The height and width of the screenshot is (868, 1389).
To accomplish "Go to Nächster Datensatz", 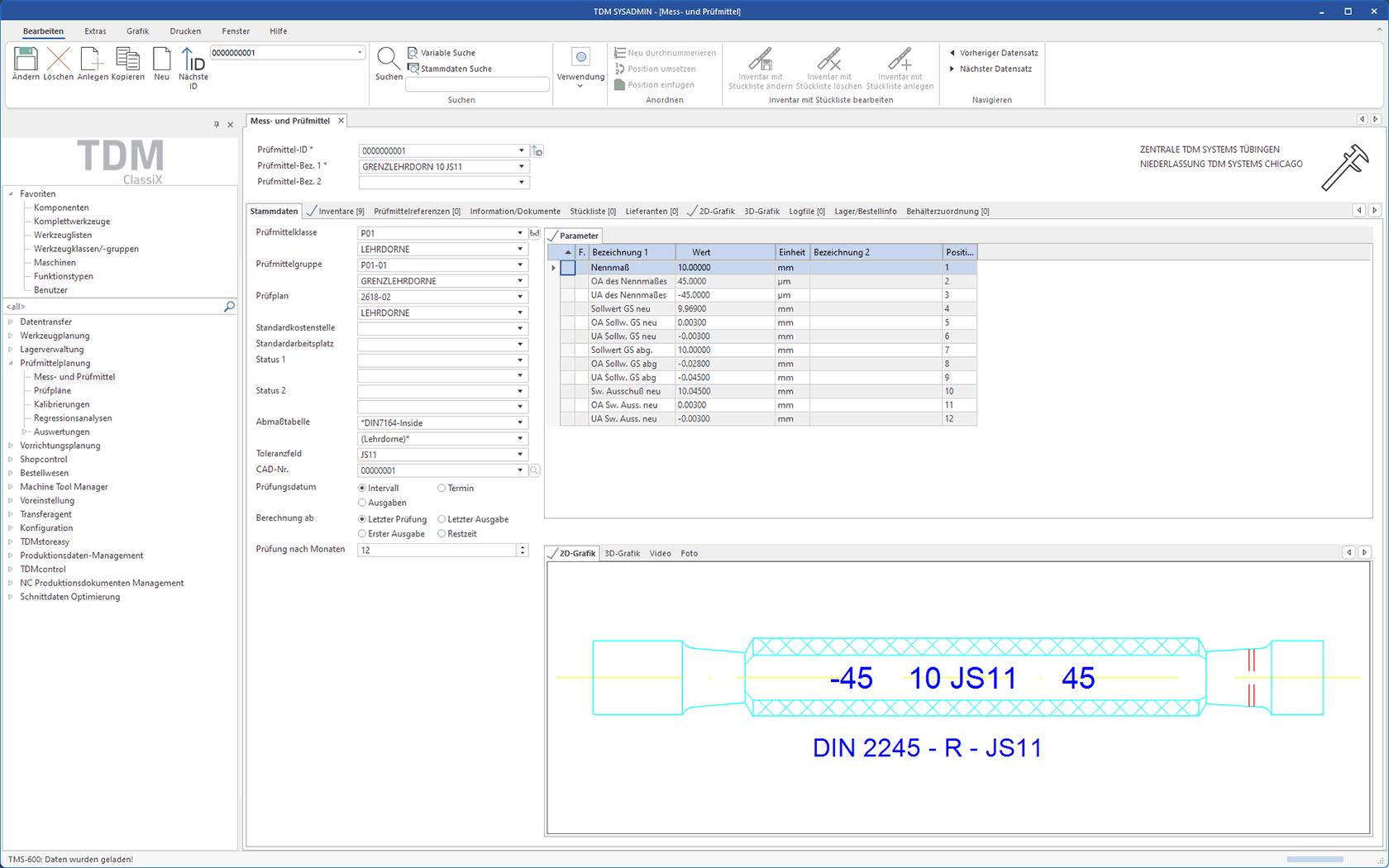I will (990, 69).
